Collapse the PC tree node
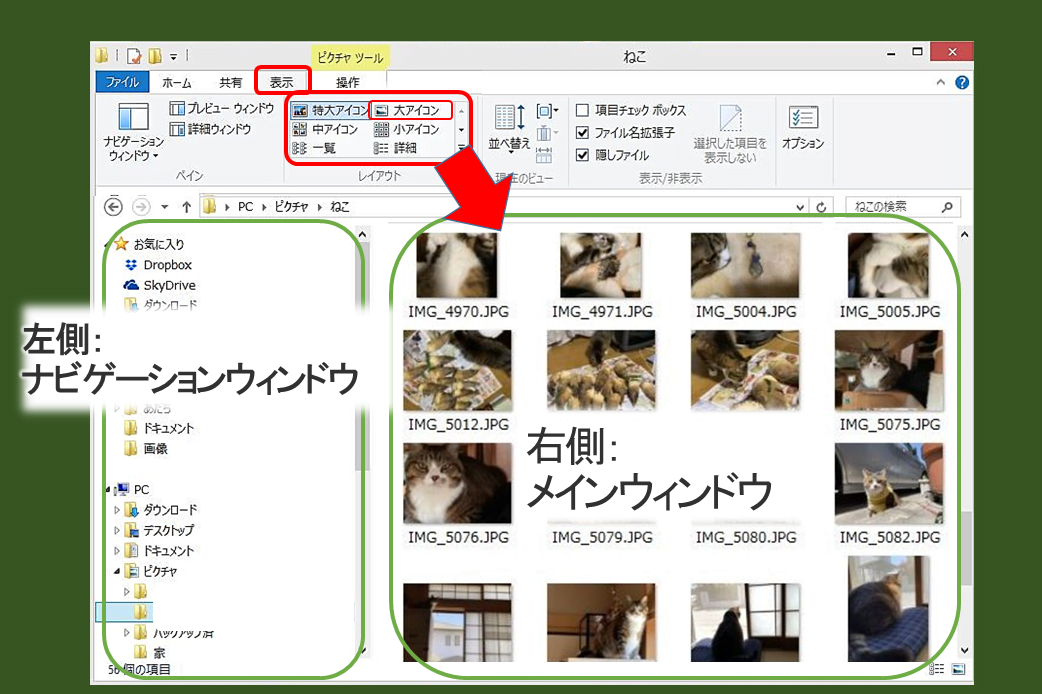 (x=107, y=489)
